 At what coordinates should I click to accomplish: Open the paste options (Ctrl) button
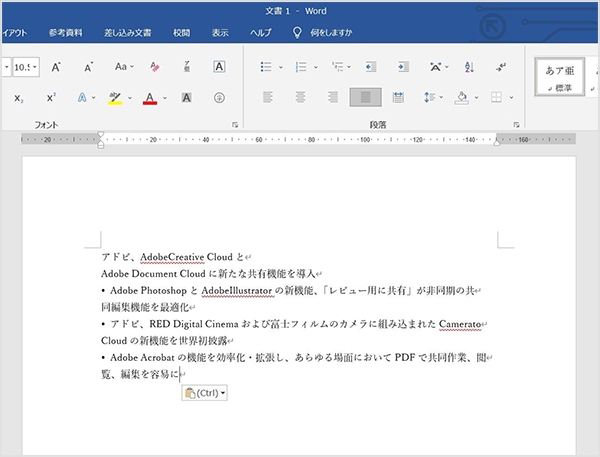point(204,393)
